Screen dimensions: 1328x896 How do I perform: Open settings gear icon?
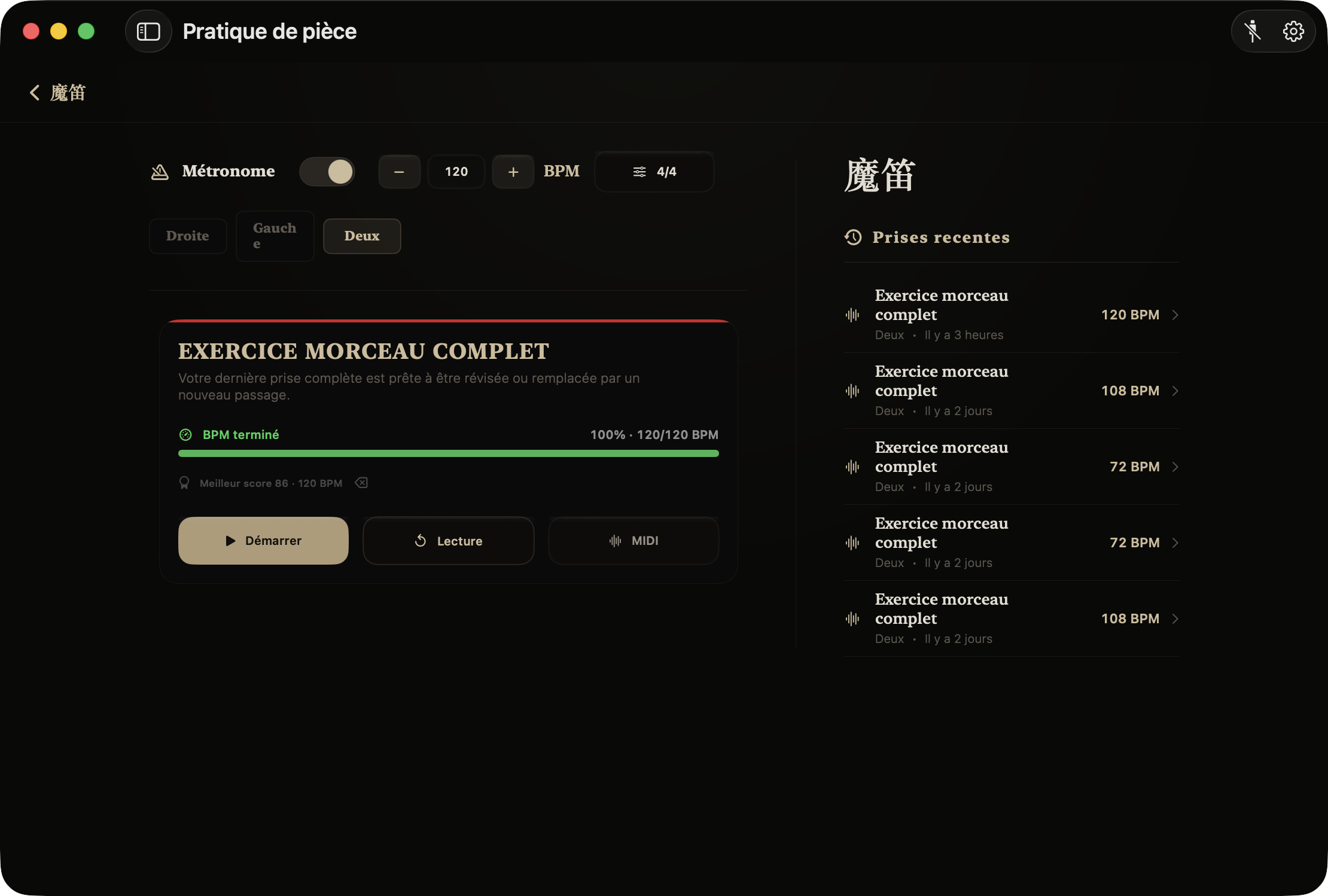1293,31
